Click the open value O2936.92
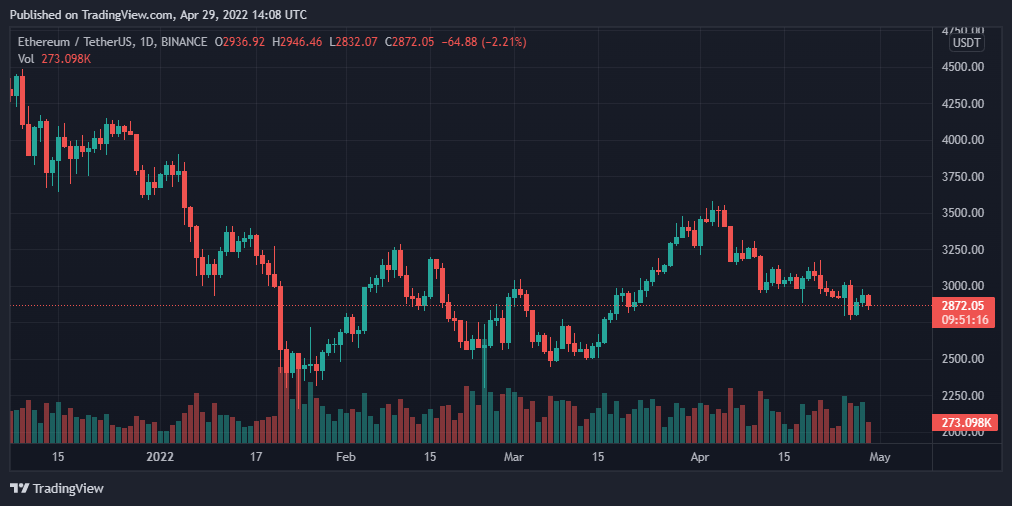 (x=241, y=42)
